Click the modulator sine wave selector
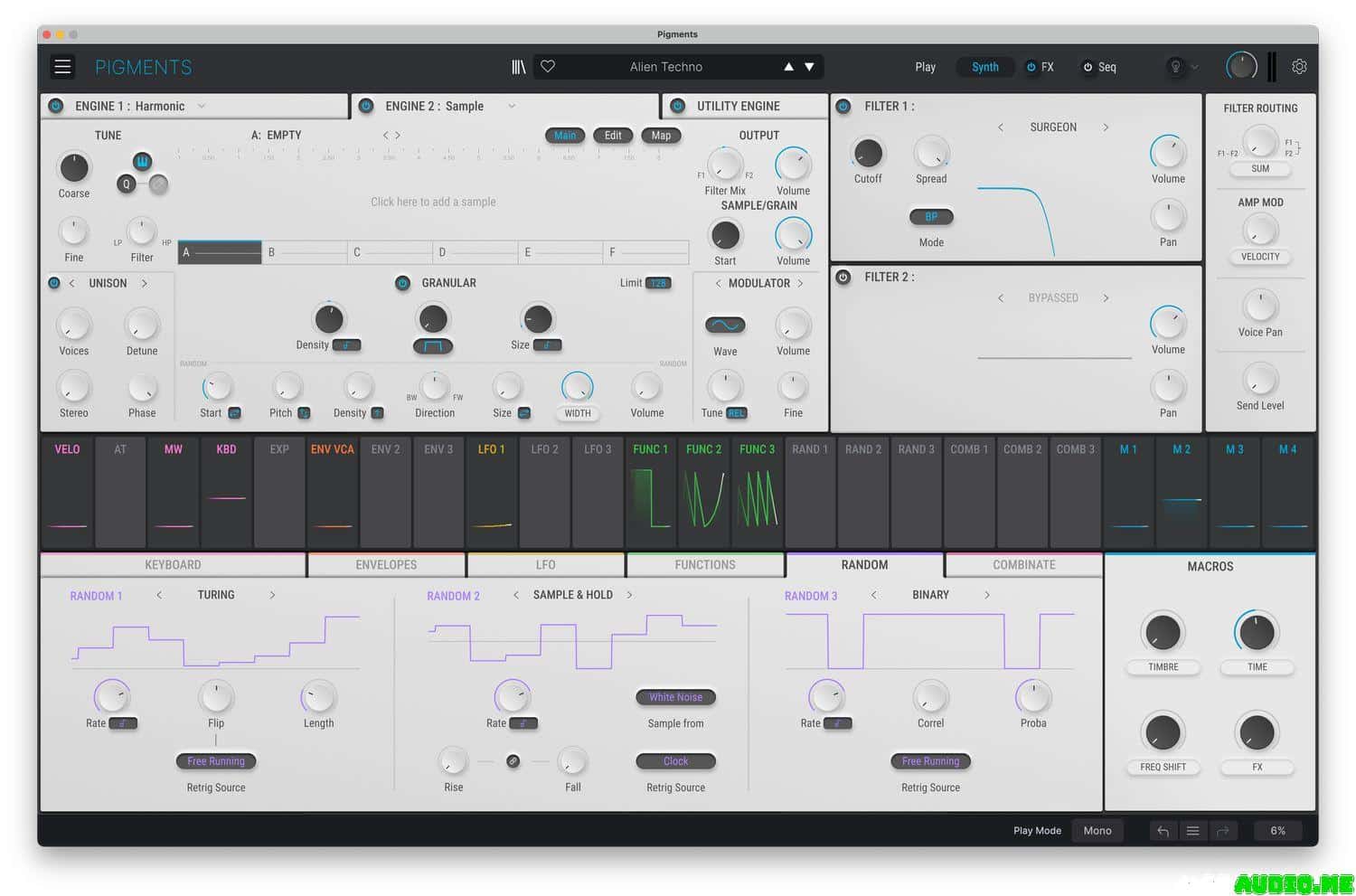The height and width of the screenshot is (896, 1356). coord(725,325)
